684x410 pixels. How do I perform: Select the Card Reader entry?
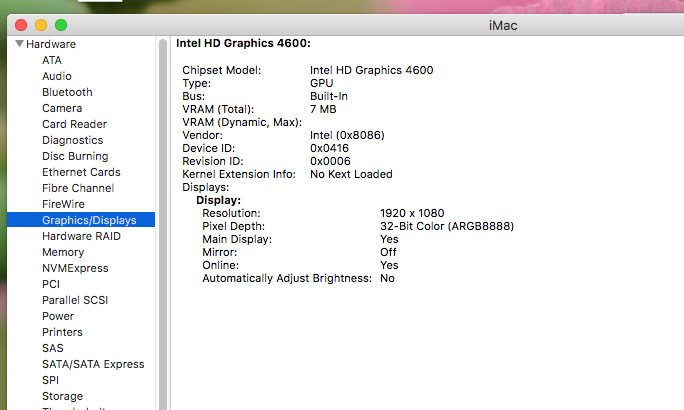tap(74, 124)
